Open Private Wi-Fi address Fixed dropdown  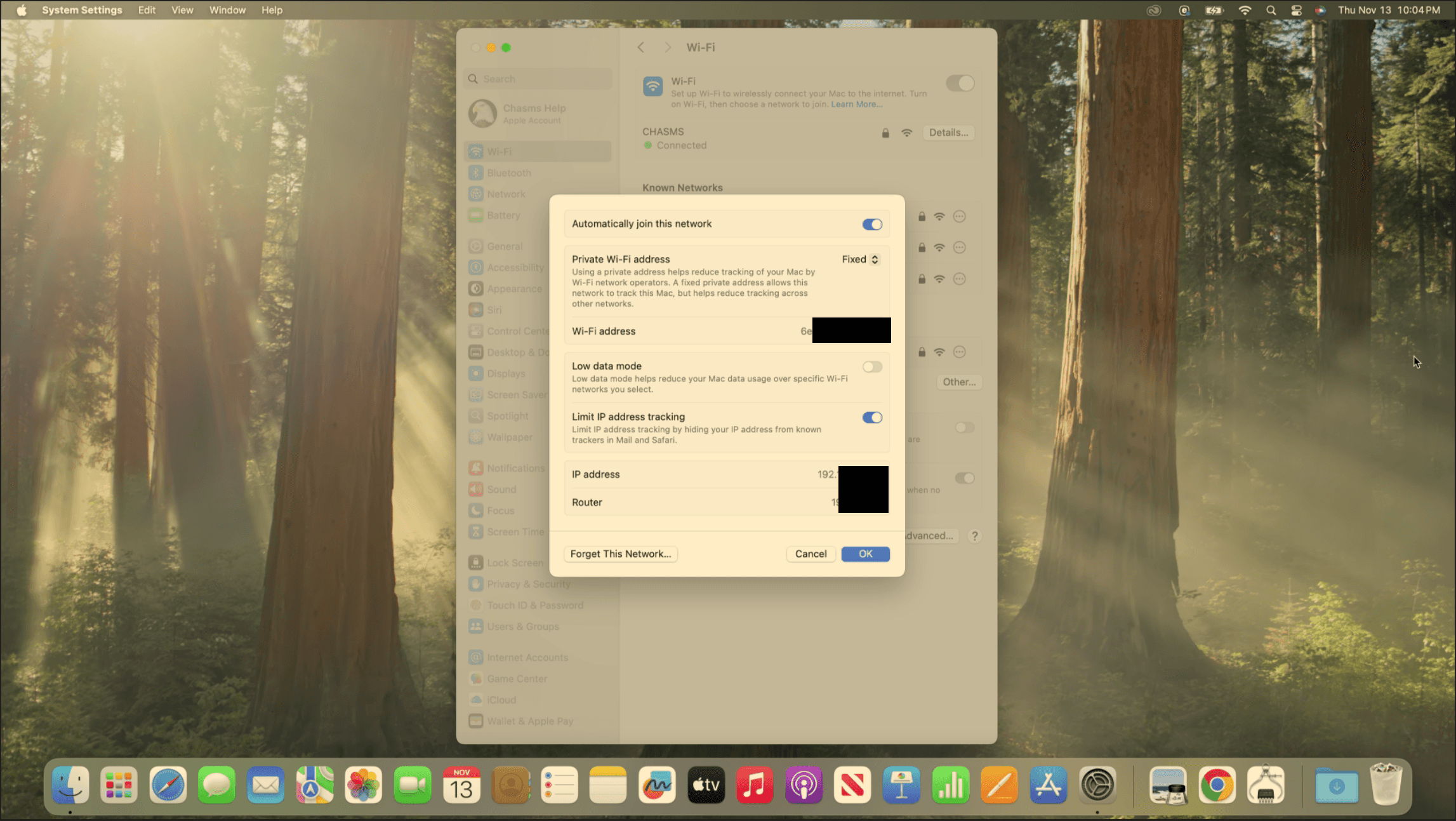click(x=860, y=259)
